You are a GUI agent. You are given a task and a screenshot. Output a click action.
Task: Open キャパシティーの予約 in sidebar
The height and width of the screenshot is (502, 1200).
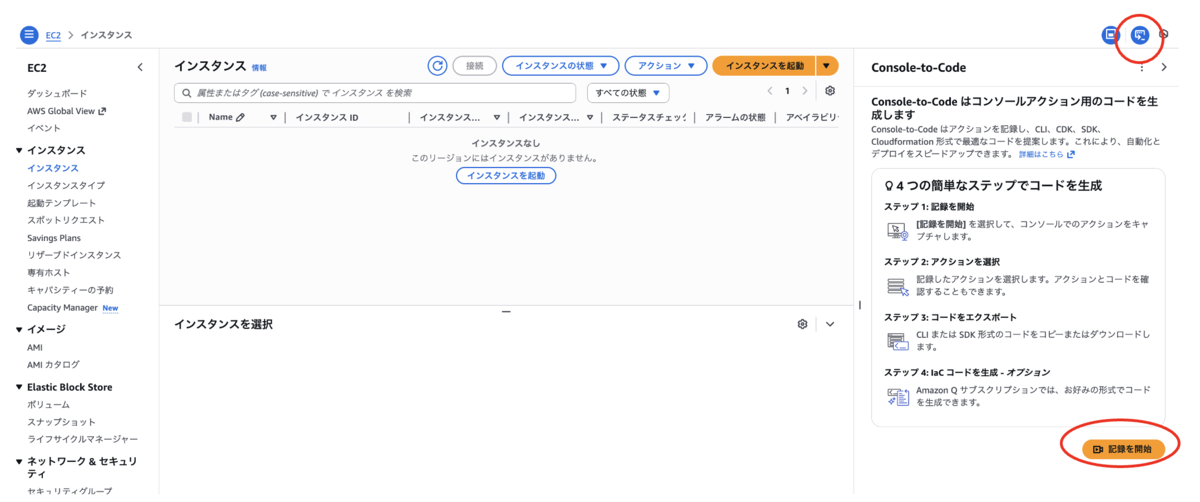point(70,290)
